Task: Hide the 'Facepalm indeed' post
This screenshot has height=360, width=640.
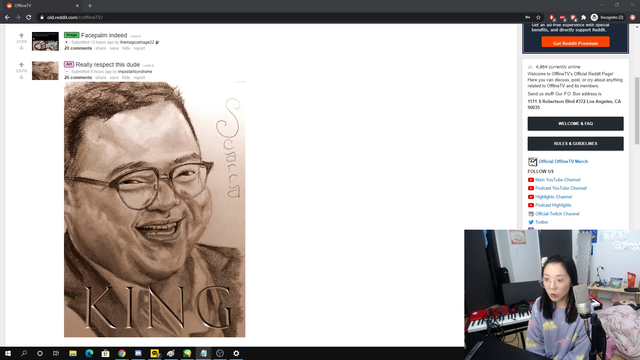Action: (x=126, y=48)
